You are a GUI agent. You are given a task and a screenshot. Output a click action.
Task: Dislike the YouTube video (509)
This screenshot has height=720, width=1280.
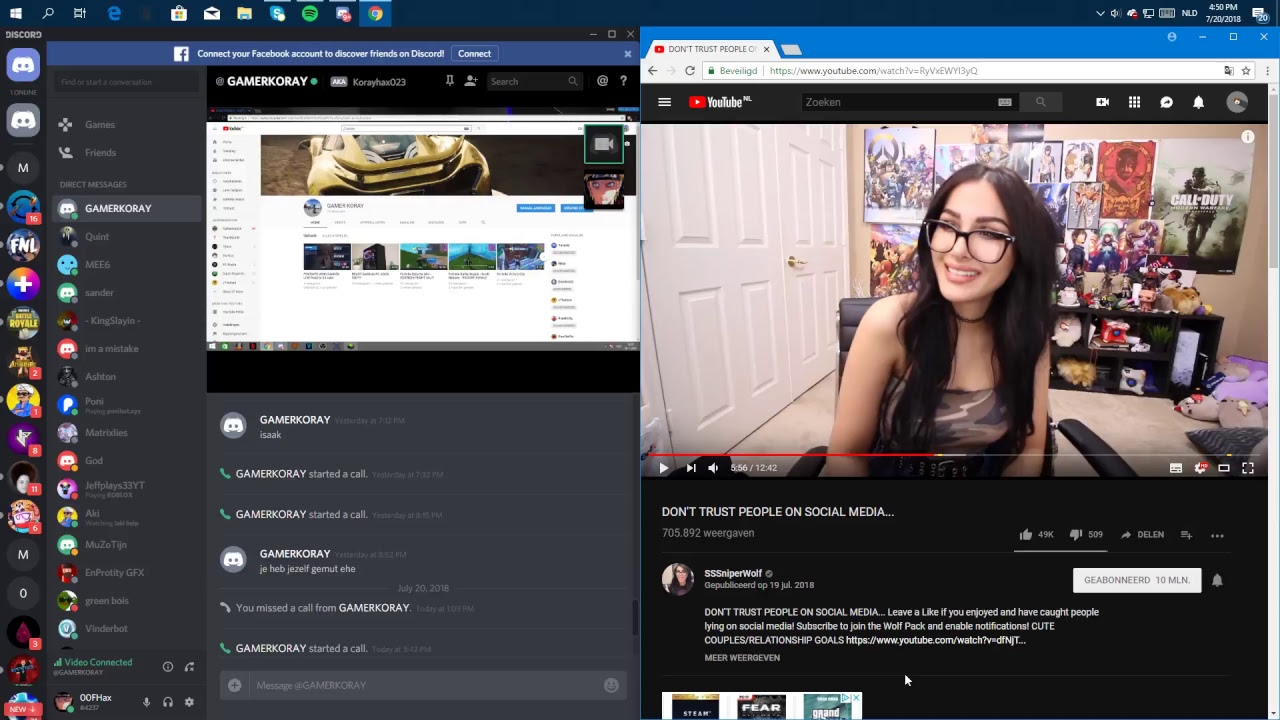click(1086, 535)
